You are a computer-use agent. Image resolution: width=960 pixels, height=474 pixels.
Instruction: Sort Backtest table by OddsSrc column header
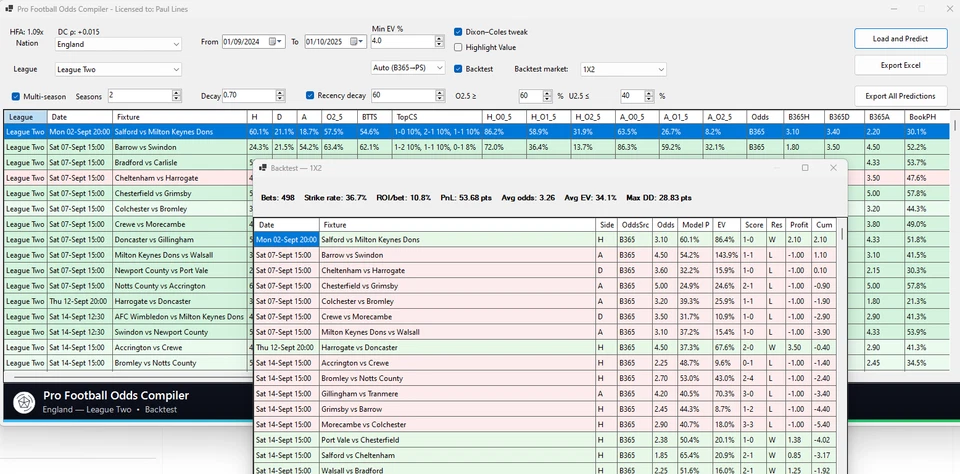pos(636,225)
